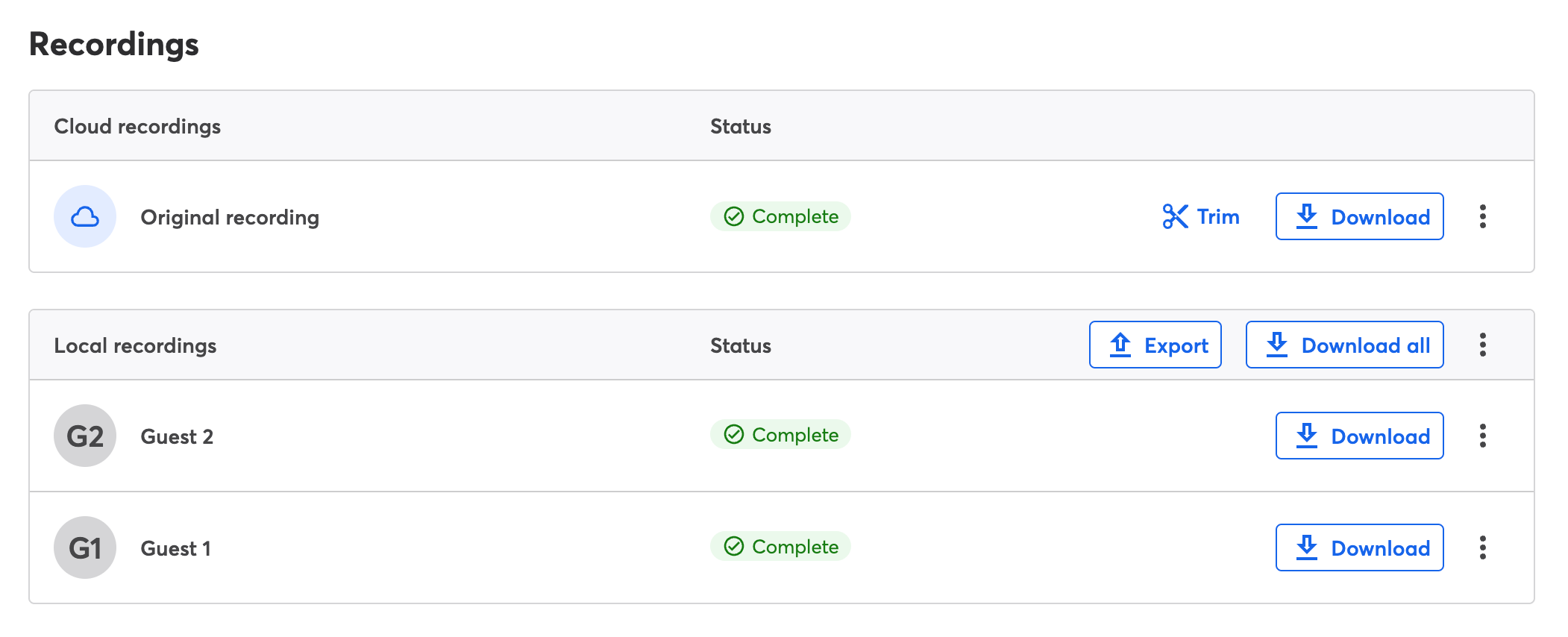Click Complete checkmark icon for Guest 2
Screen dimensions: 1568x637
click(734, 435)
